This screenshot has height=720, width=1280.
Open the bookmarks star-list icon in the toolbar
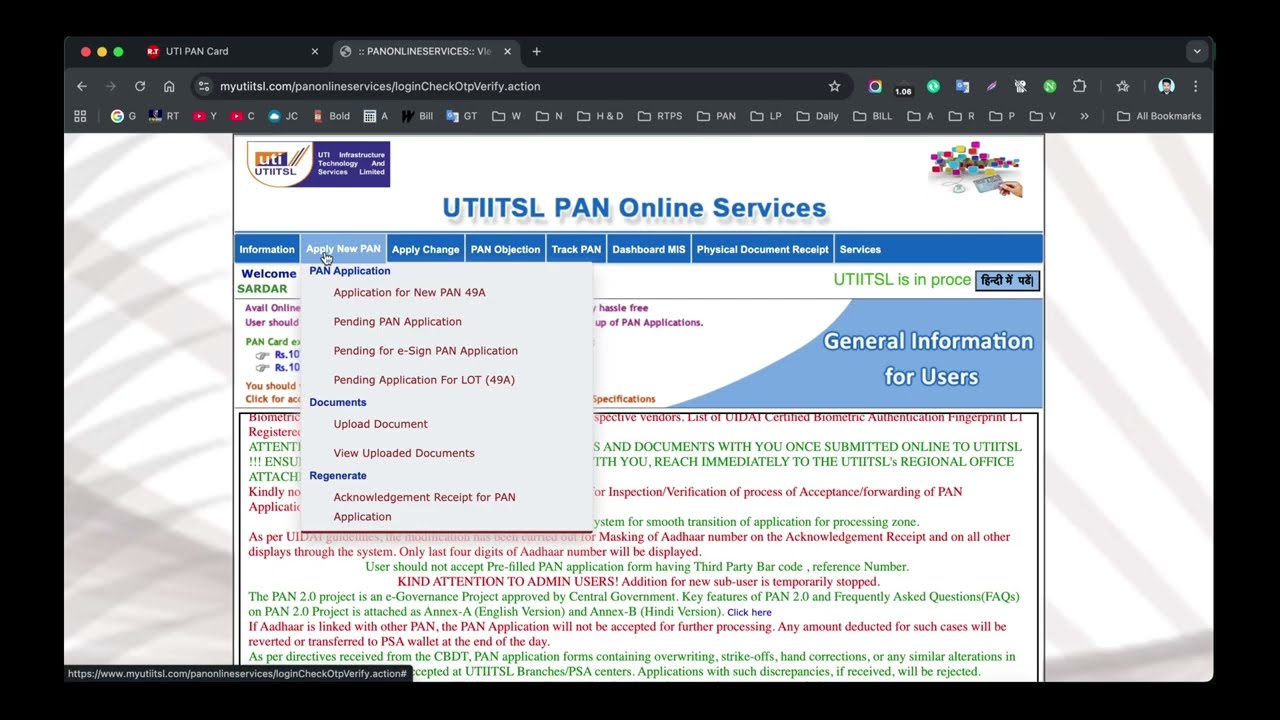1123,86
